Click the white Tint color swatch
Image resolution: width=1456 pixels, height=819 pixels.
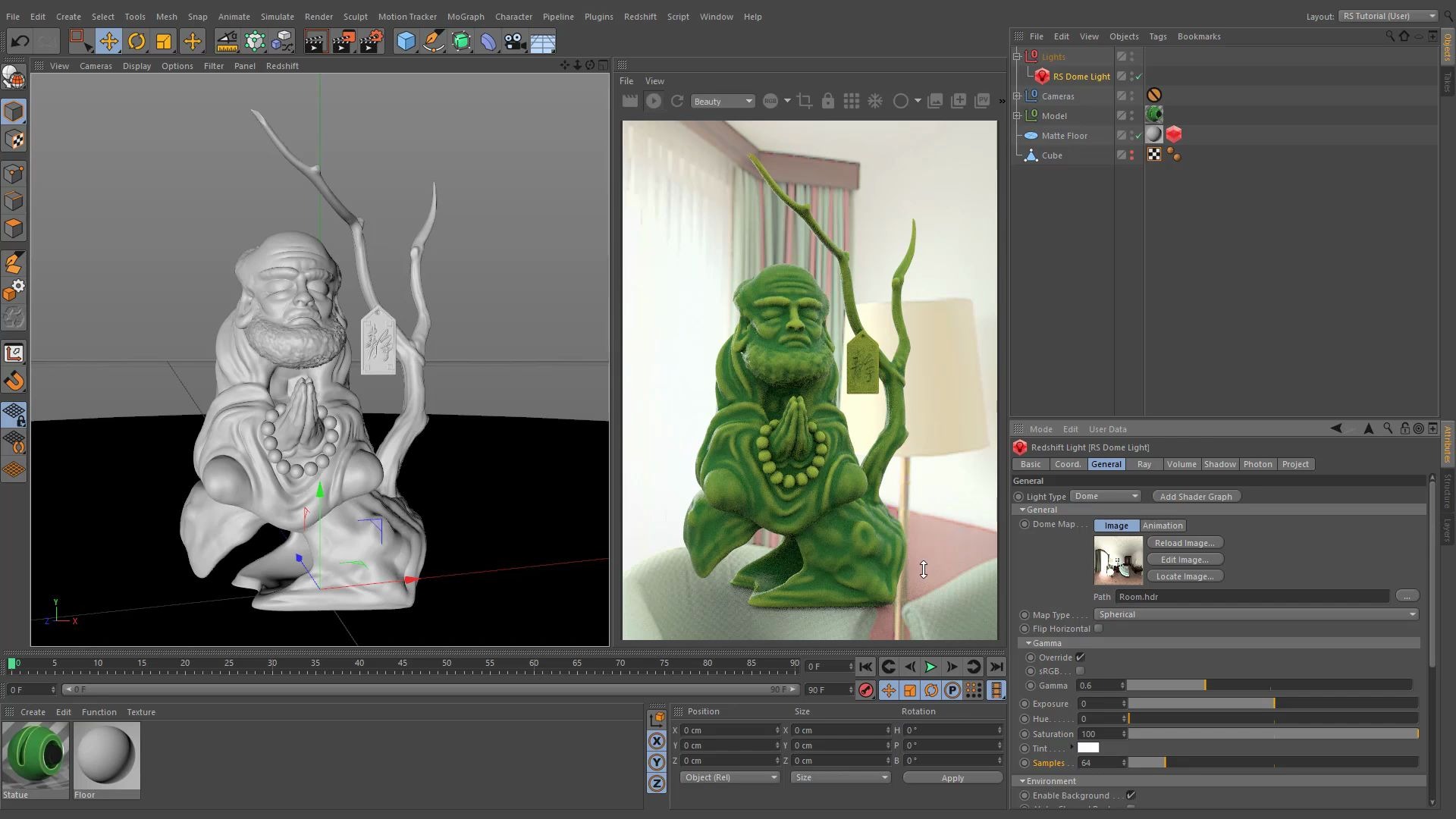(1088, 748)
